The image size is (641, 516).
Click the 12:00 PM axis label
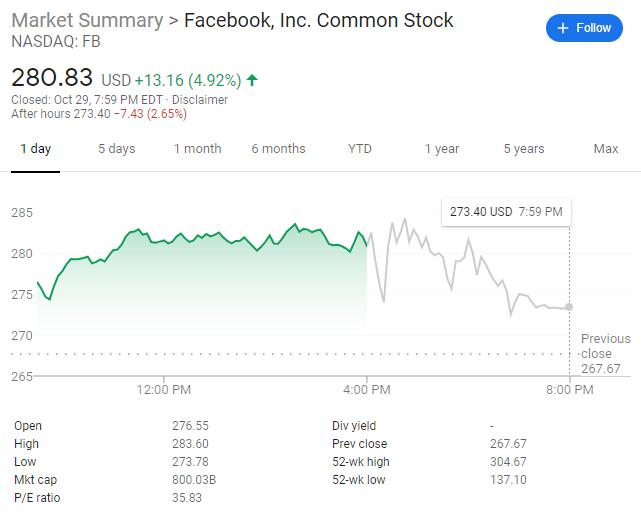click(x=164, y=389)
